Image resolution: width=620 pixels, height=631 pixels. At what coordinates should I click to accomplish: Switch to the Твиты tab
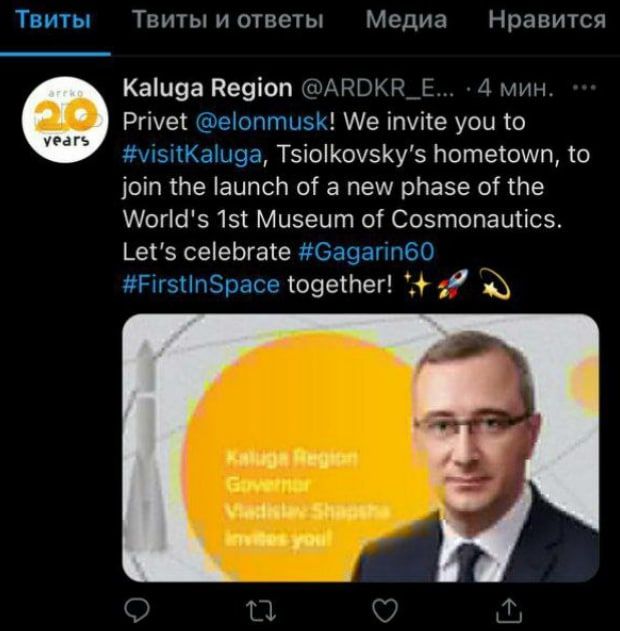point(53,19)
